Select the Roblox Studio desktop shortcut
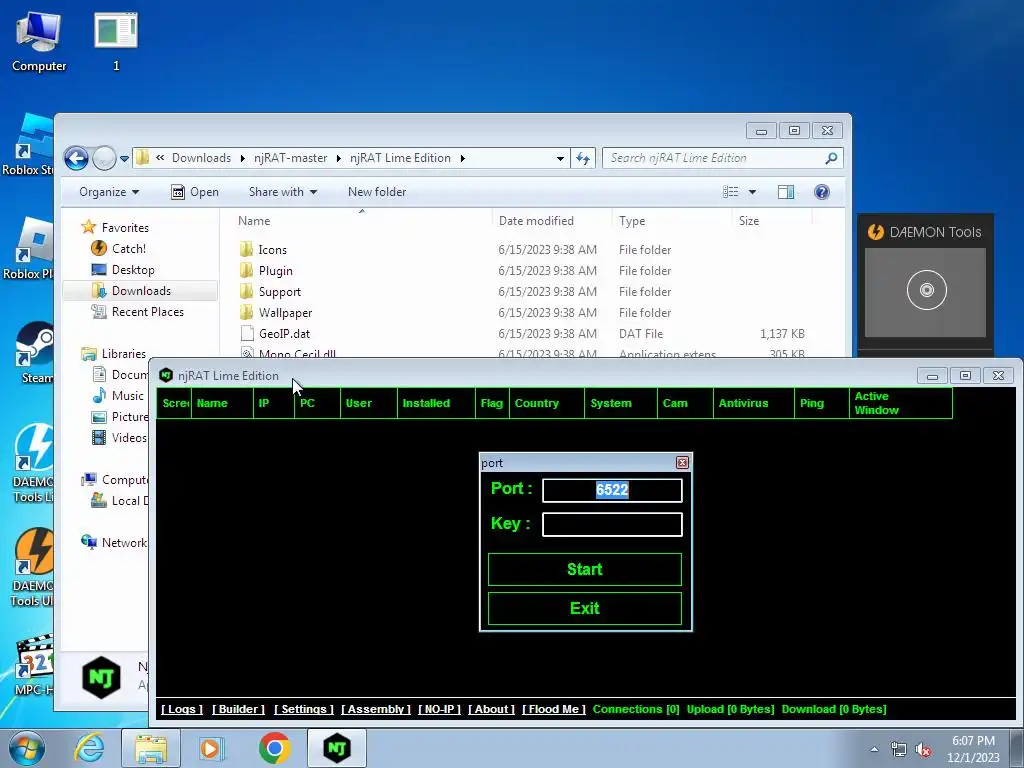Viewport: 1024px width, 768px height. click(29, 145)
